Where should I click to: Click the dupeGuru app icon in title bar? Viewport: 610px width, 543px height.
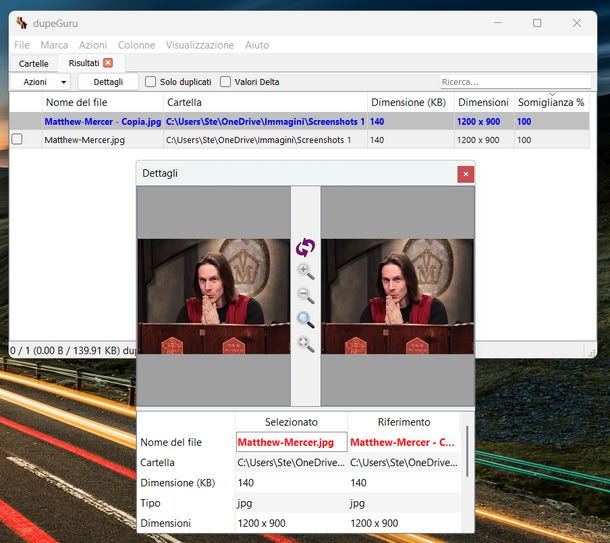pos(22,23)
